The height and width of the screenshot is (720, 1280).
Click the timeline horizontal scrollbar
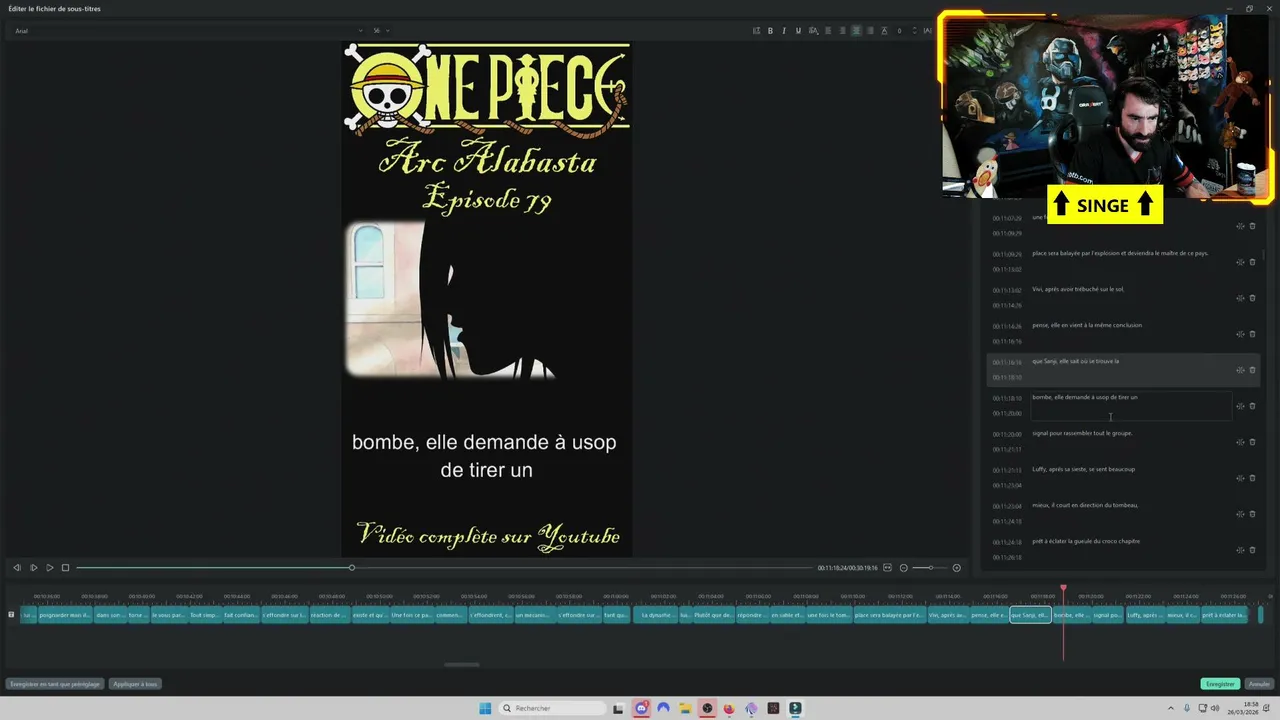(462, 664)
